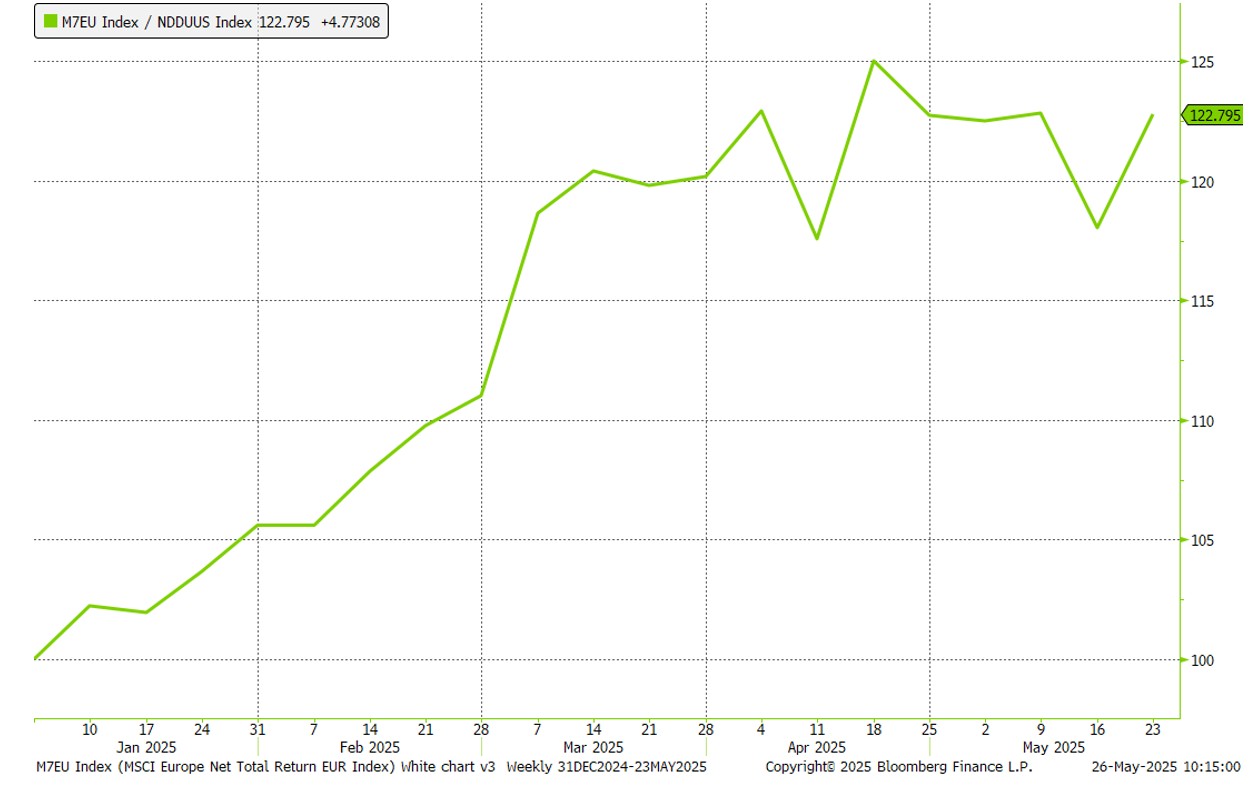Click the line's dip at April 11
Screen dimensions: 1257x785
817,238
